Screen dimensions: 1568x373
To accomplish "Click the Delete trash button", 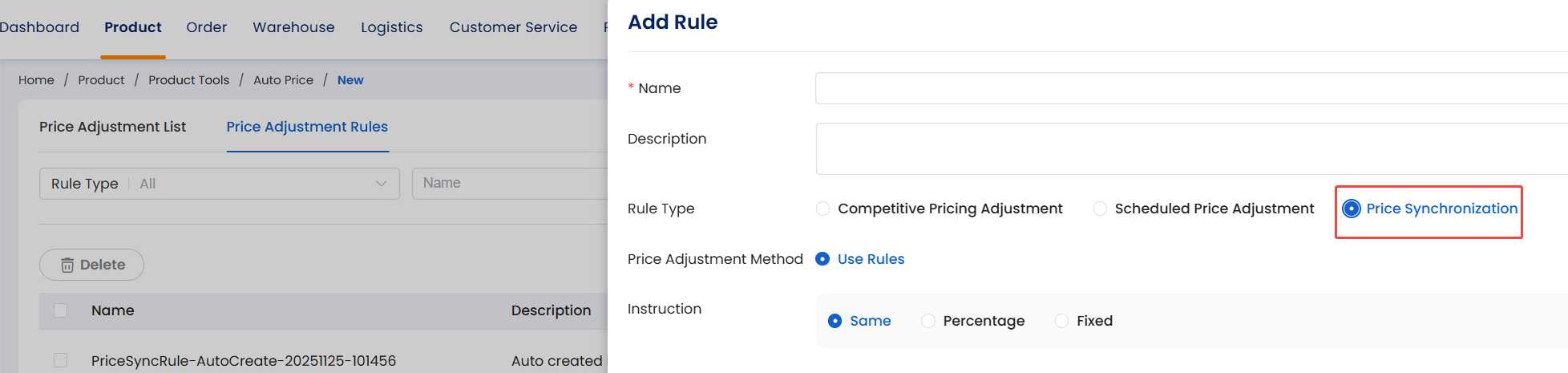I will pos(92,265).
